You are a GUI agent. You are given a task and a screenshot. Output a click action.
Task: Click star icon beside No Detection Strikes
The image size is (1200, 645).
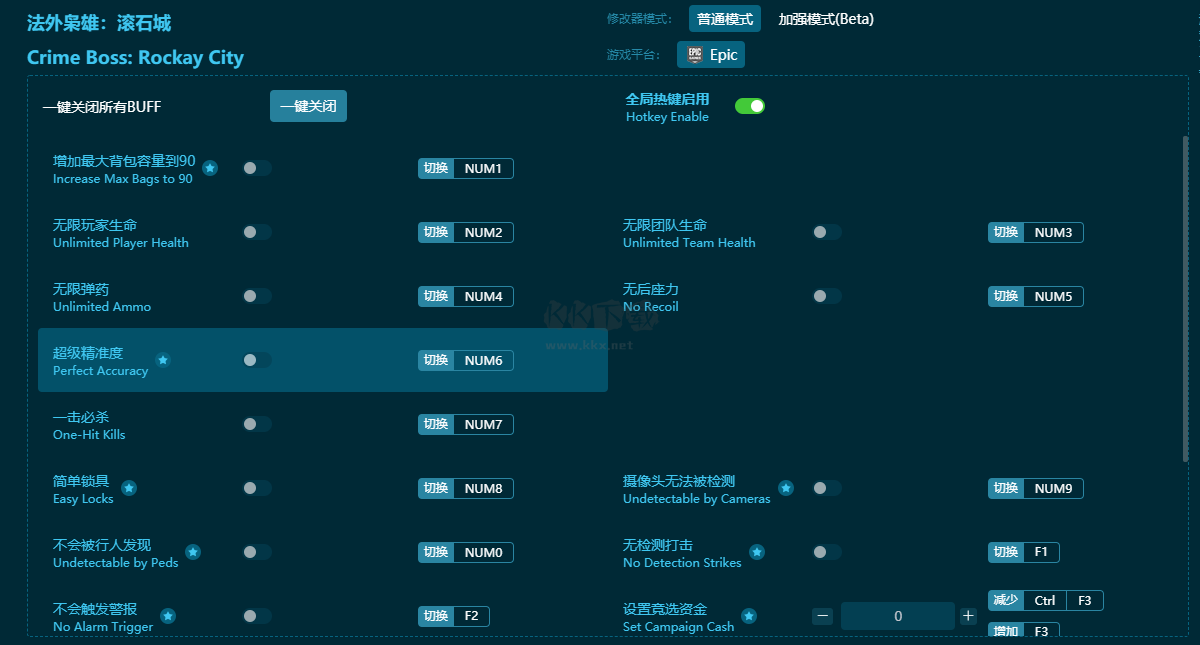tap(757, 552)
